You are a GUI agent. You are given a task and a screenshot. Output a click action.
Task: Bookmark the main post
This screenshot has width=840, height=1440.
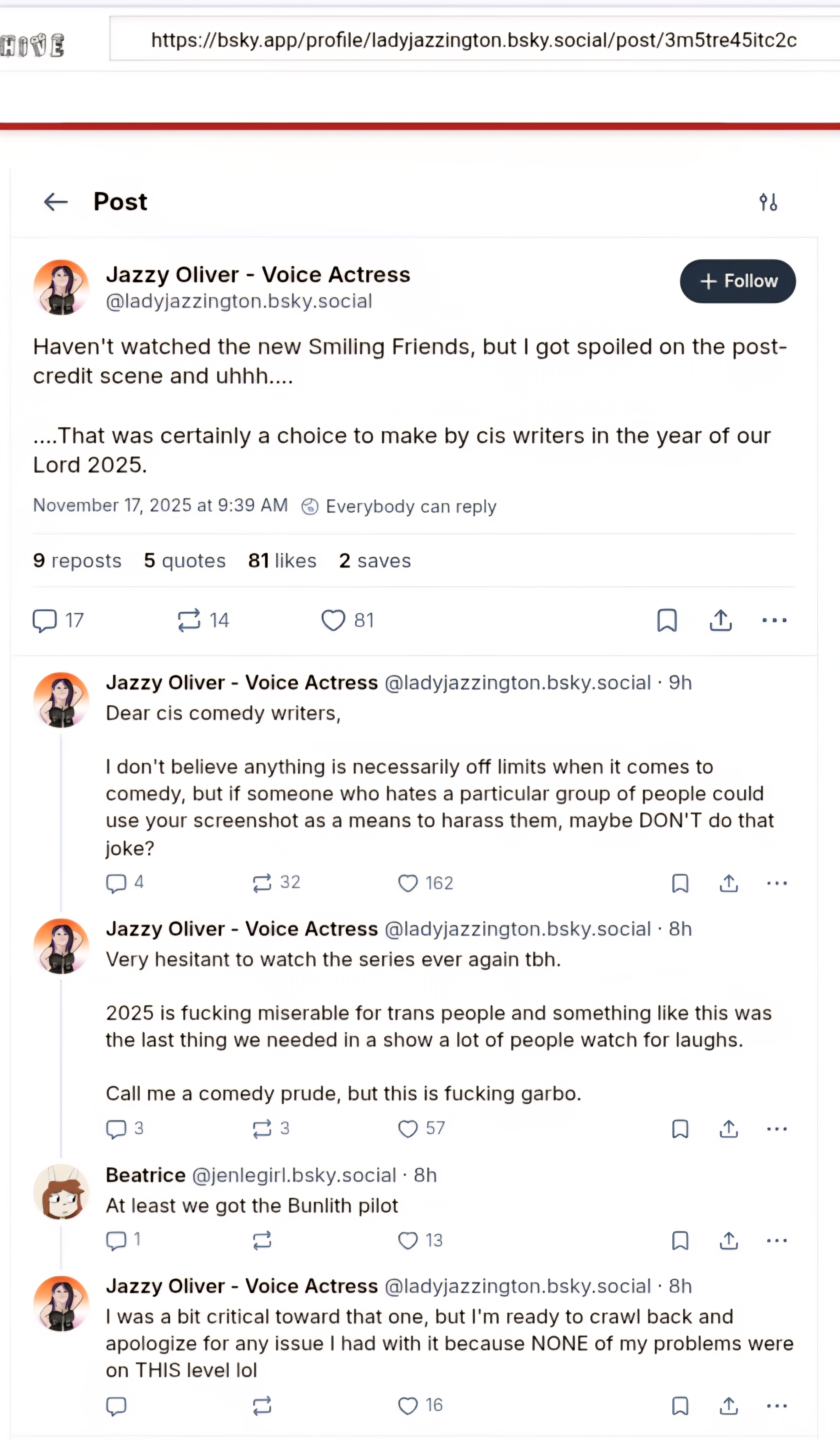(667, 621)
